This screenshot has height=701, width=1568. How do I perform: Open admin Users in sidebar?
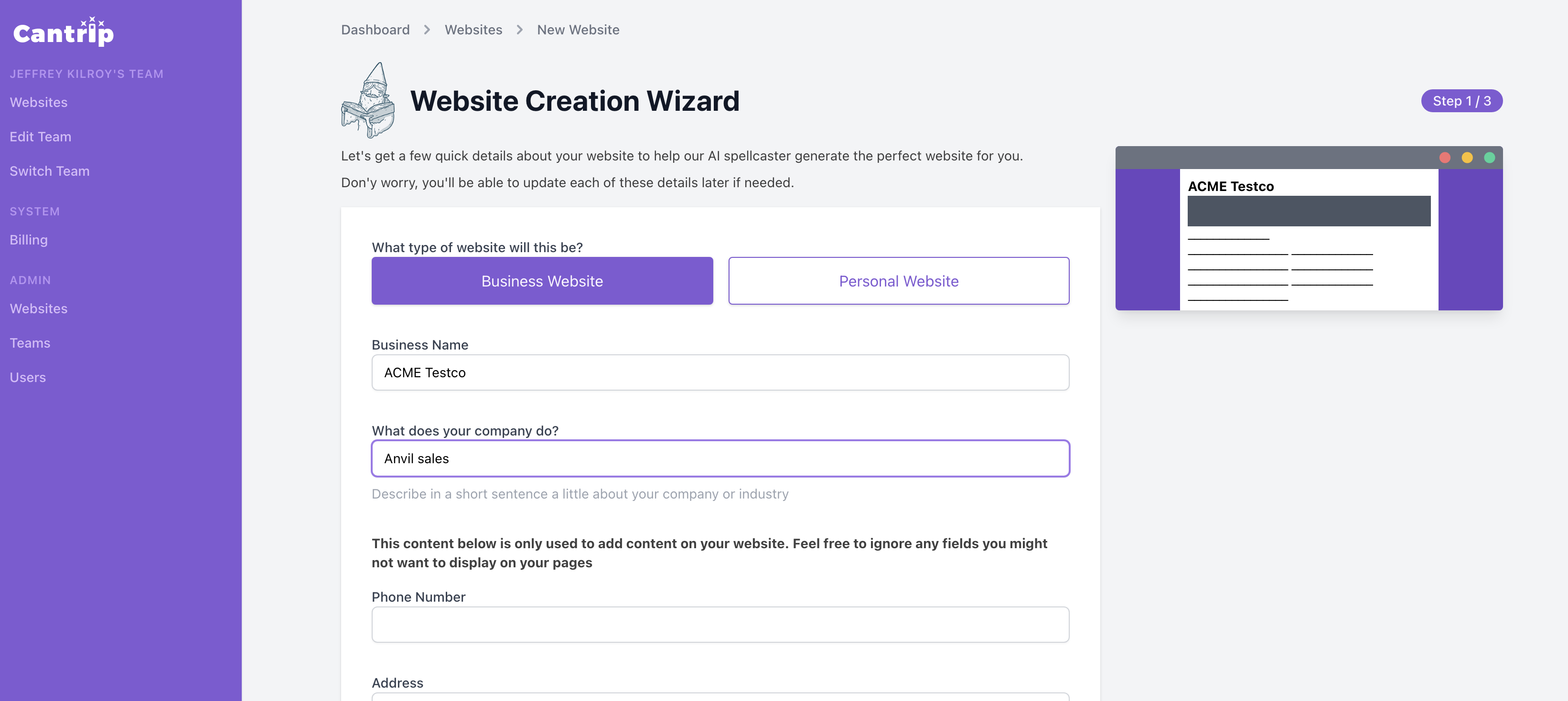(27, 377)
